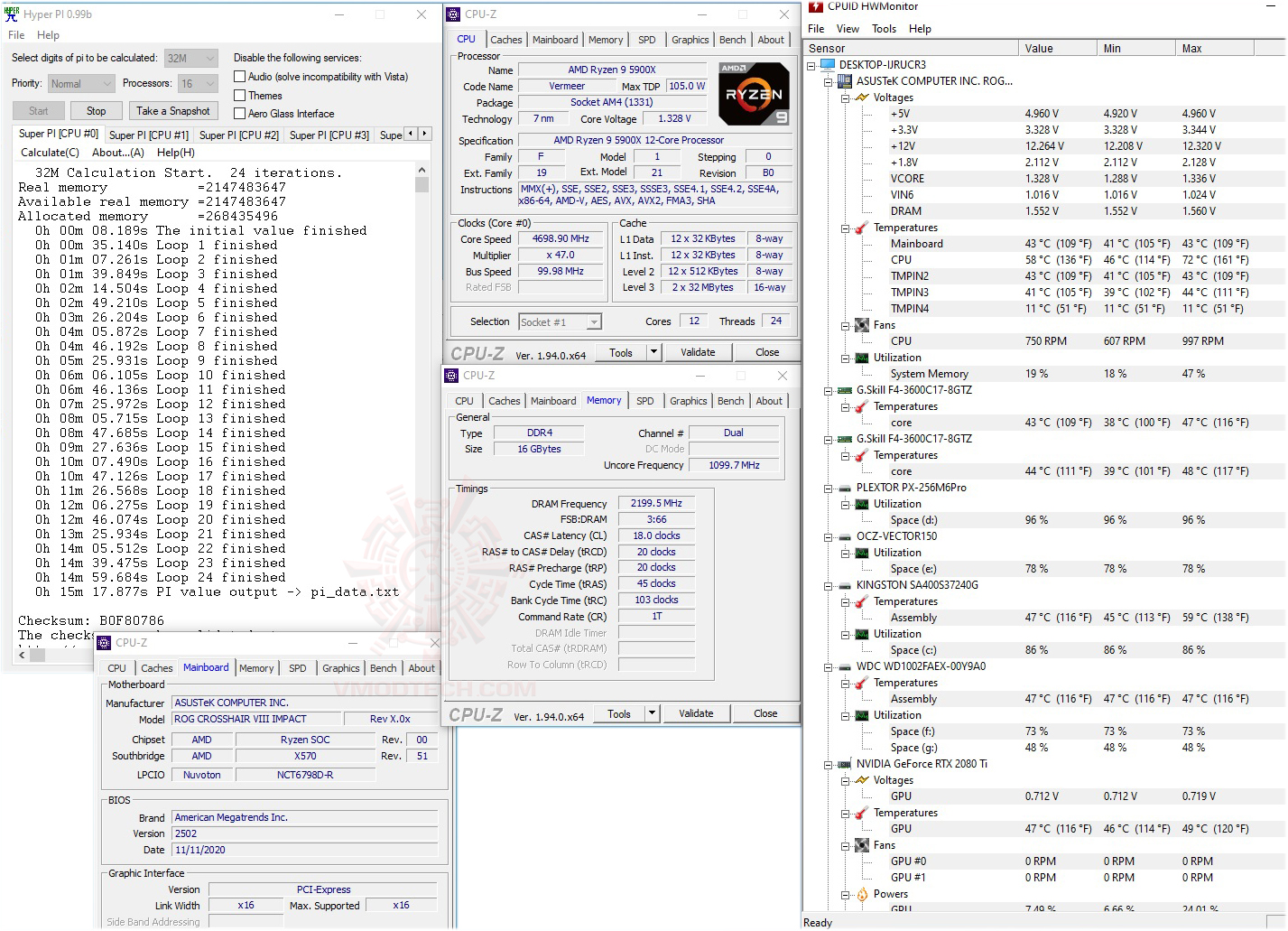Click the AMD Ryzen 9 logo in CPU-Z
This screenshot has width=1288, height=931.
tap(754, 94)
